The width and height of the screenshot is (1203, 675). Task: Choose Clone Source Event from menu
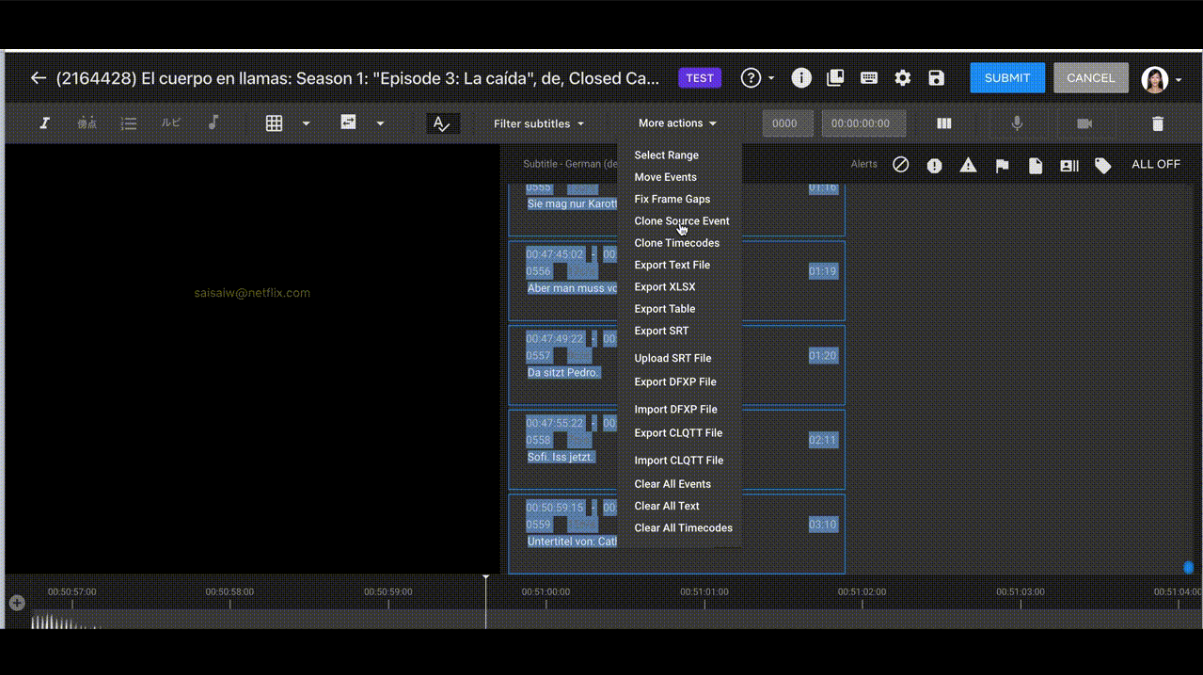click(x=681, y=221)
